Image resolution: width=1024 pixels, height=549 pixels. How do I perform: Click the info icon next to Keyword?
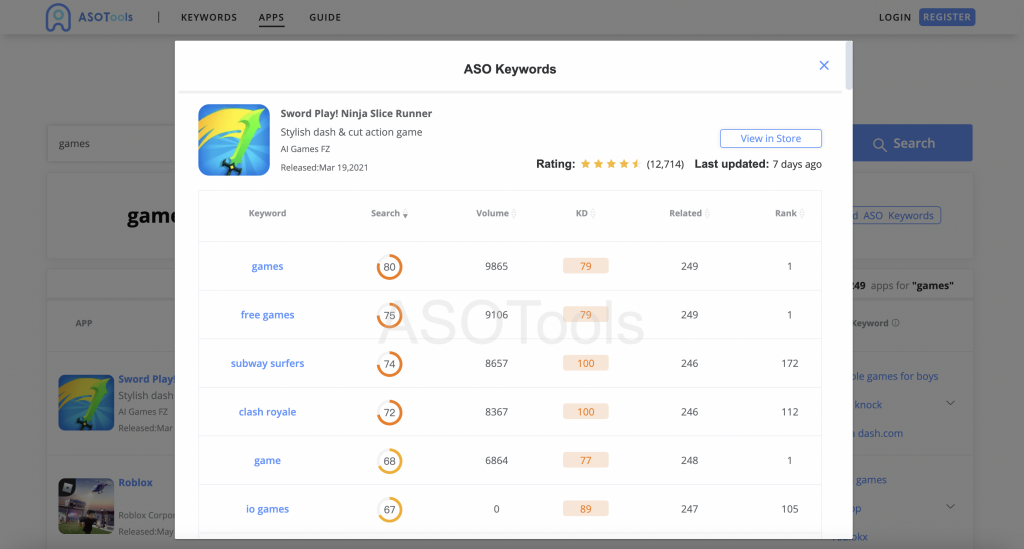click(x=895, y=322)
